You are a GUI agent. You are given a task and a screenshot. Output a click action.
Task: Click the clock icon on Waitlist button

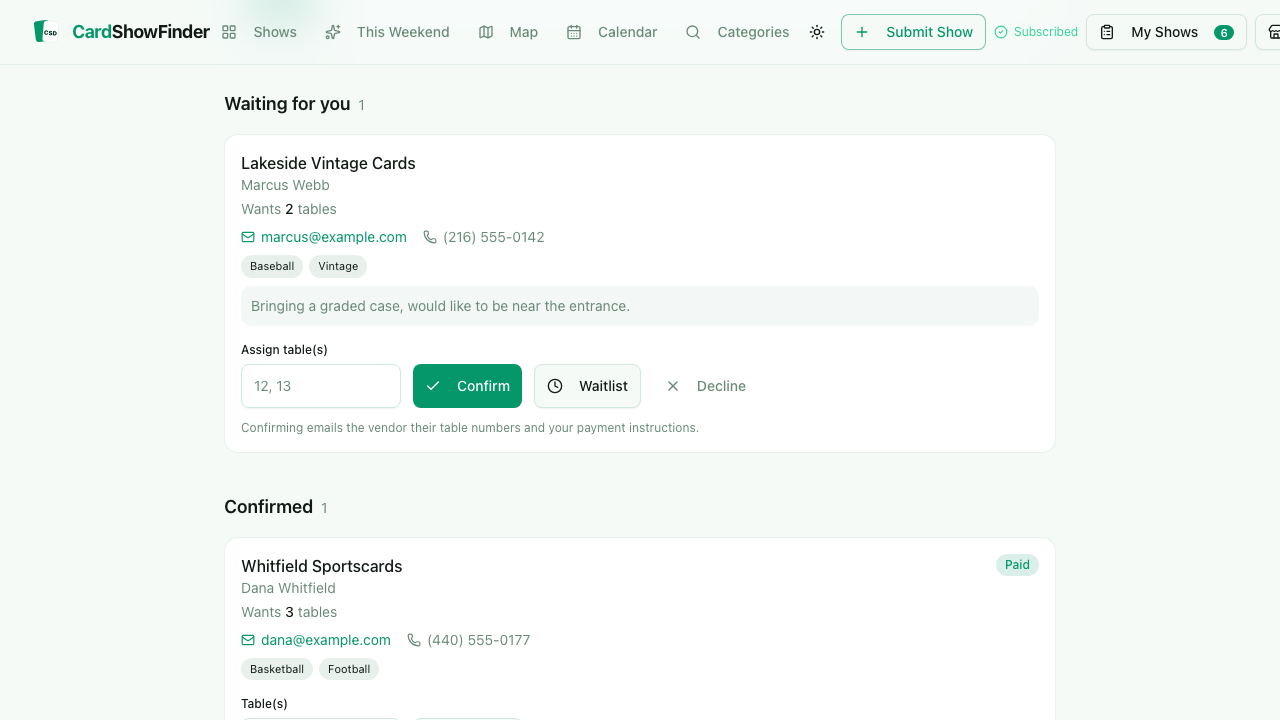point(555,386)
